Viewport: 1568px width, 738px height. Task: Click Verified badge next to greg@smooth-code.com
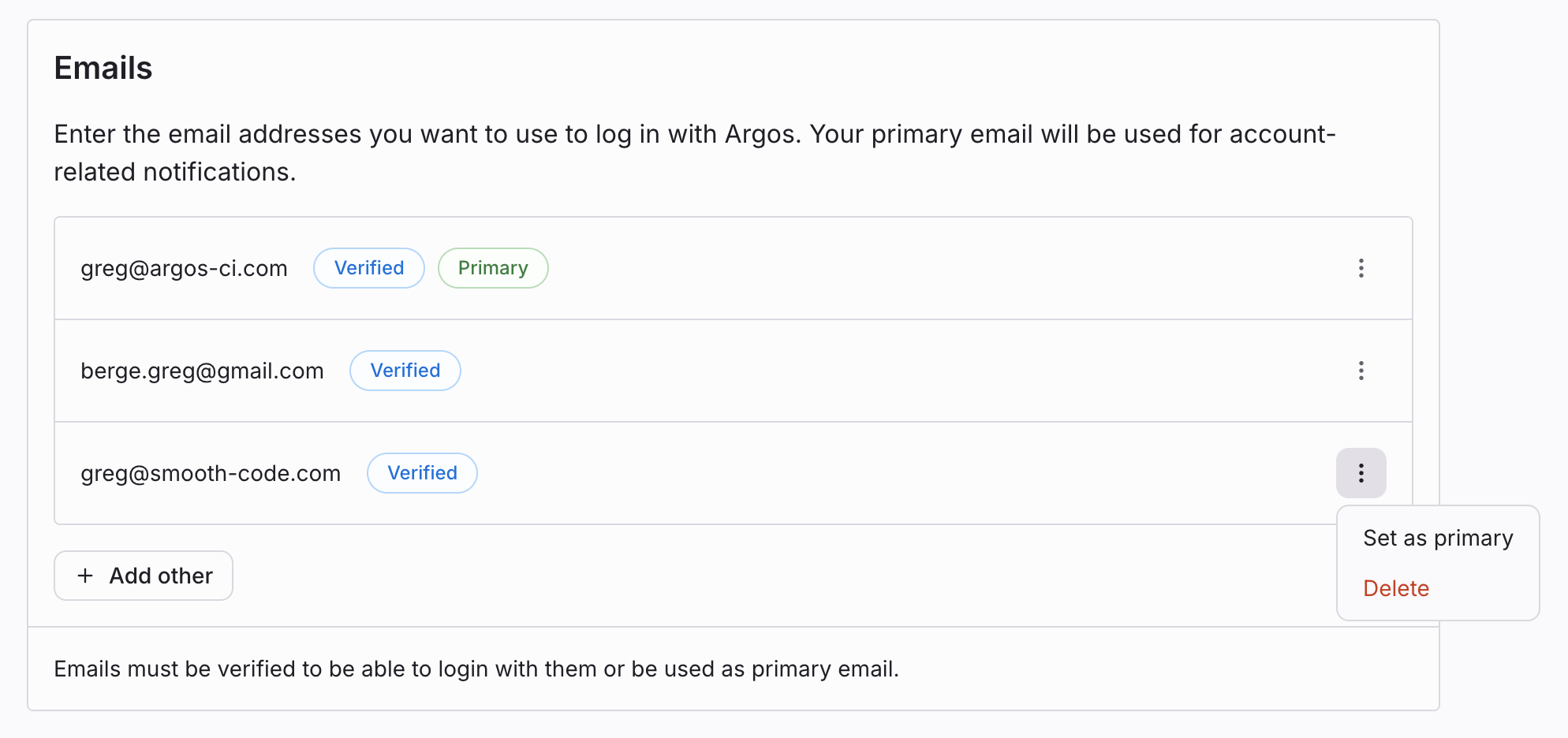(x=422, y=473)
